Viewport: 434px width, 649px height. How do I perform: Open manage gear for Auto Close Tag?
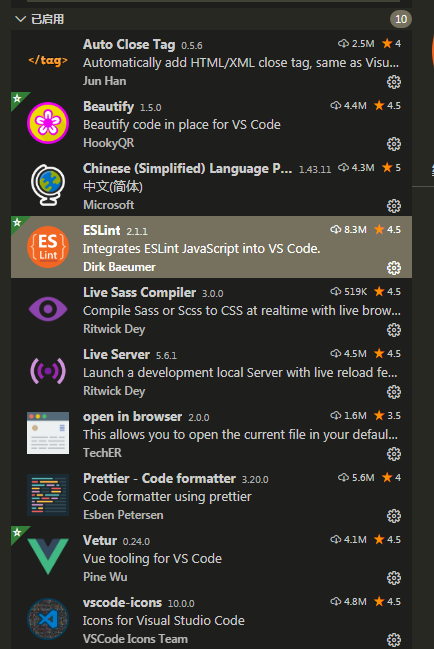(393, 82)
